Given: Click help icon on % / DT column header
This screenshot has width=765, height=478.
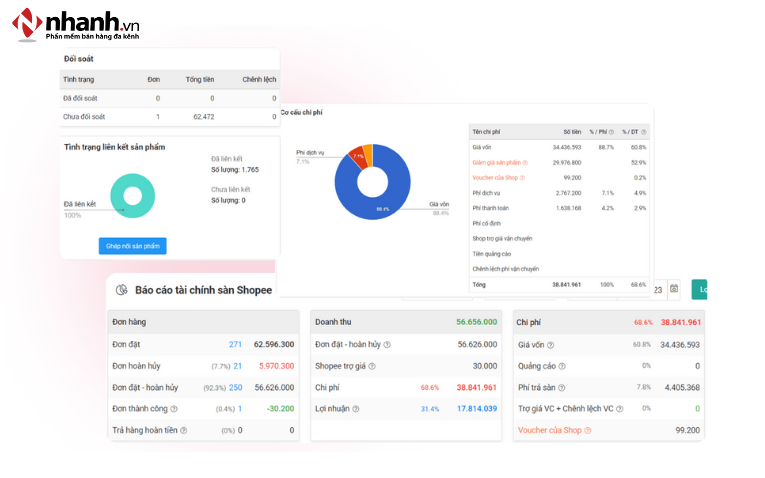Looking at the screenshot, I should 643,132.
